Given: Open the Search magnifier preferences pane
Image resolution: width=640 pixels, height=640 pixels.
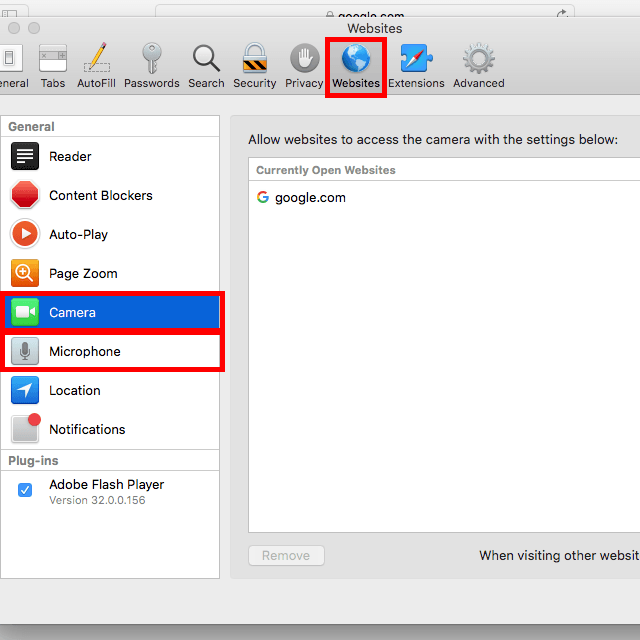Looking at the screenshot, I should [x=206, y=66].
